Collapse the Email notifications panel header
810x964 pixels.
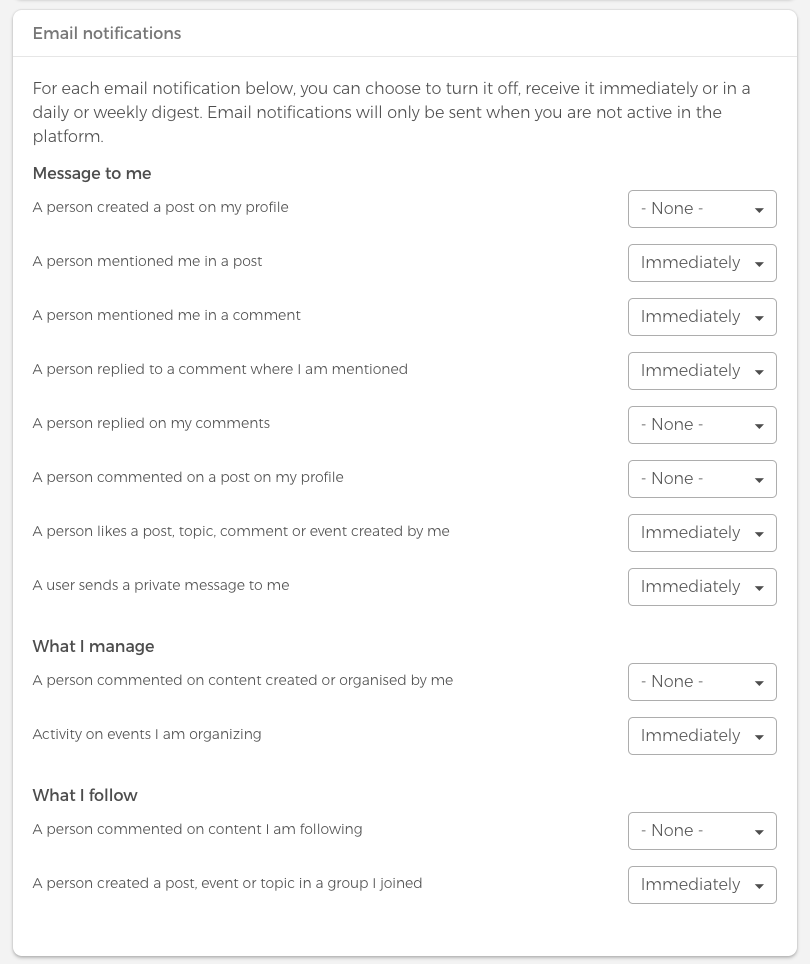[x=107, y=33]
